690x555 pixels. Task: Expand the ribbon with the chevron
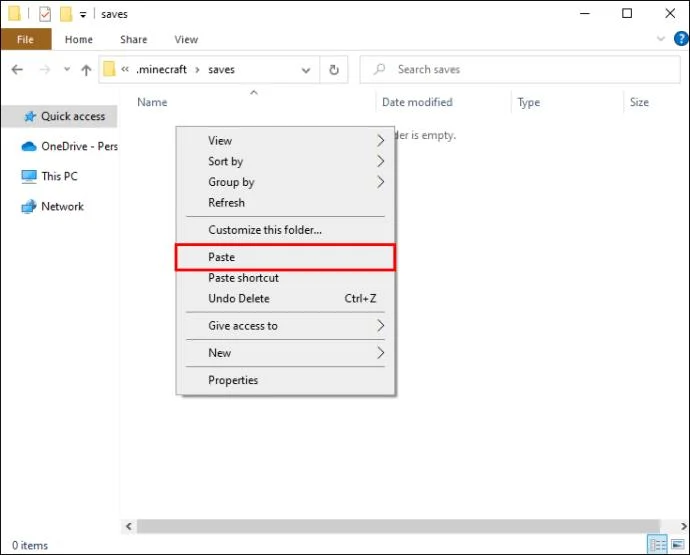[x=661, y=39]
